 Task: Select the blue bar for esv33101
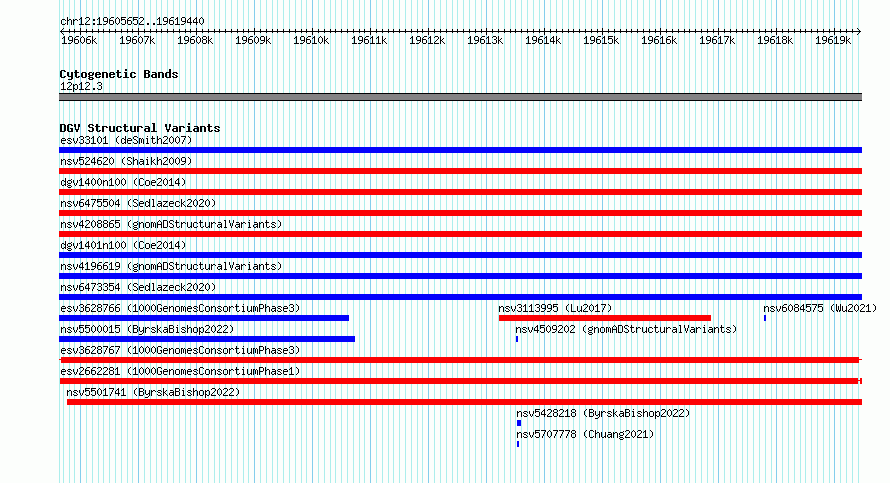[x=460, y=150]
